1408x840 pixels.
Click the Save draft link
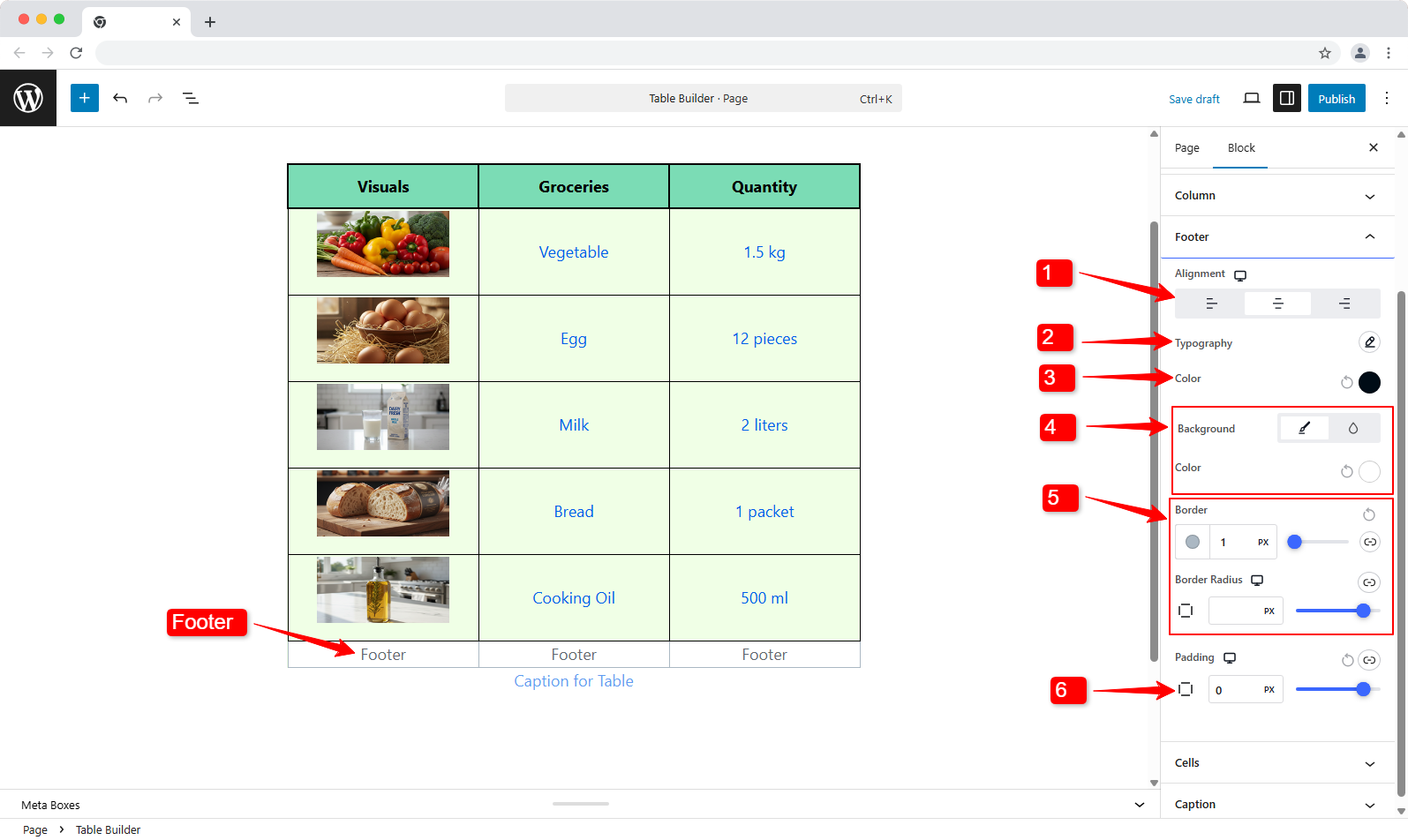(1194, 99)
